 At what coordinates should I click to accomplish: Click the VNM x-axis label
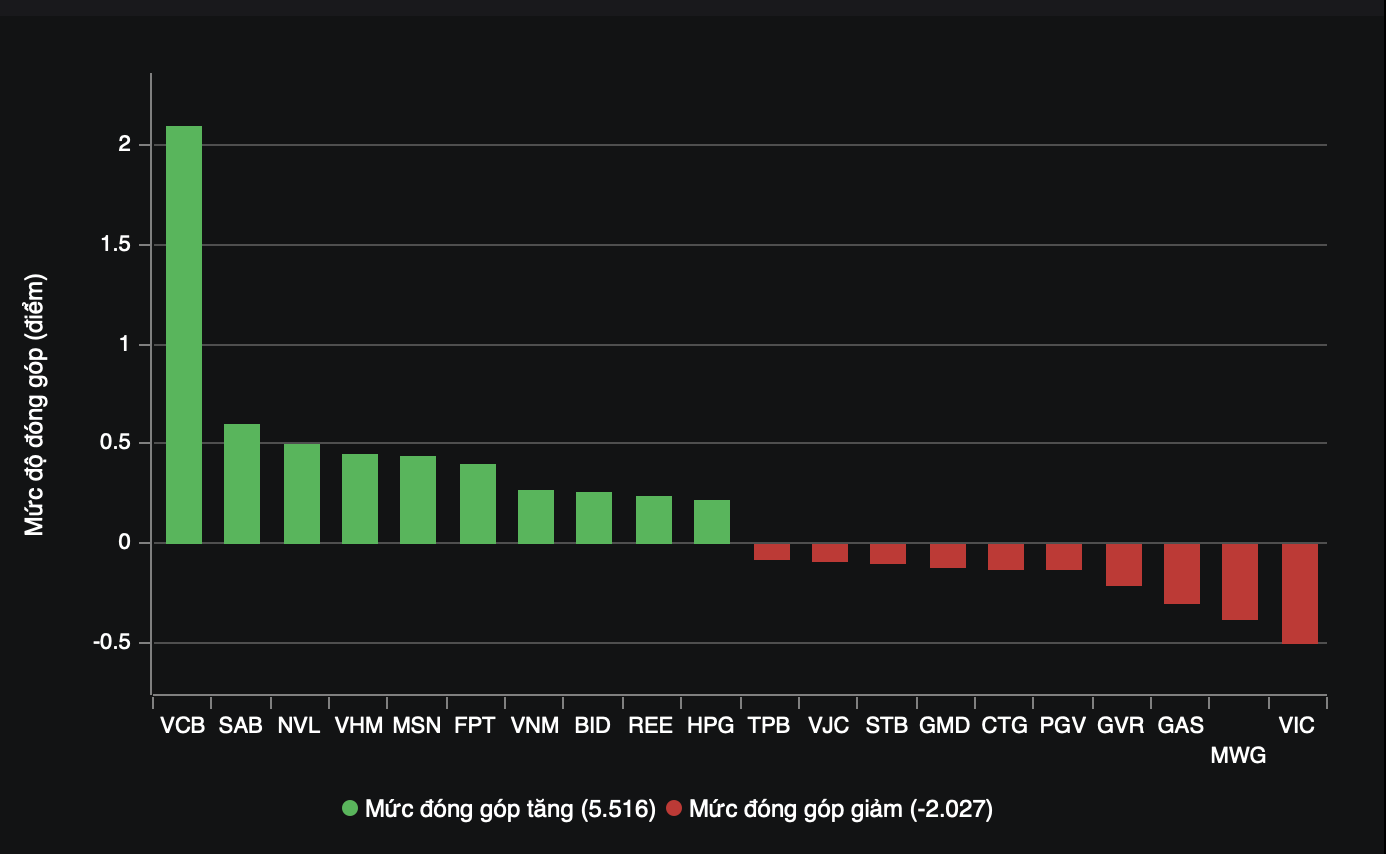534,726
